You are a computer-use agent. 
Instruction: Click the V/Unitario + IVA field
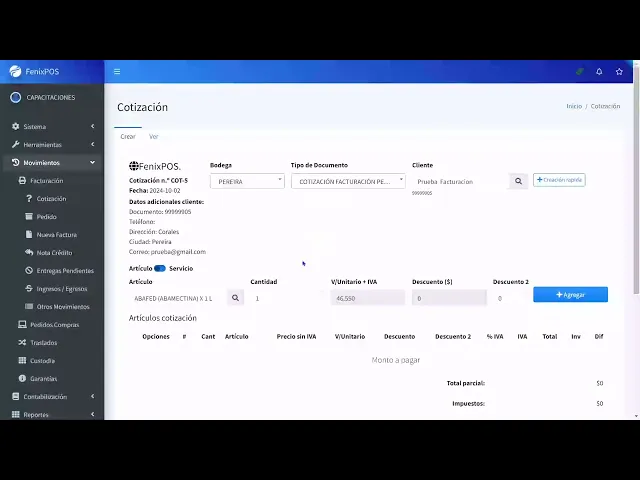point(368,298)
